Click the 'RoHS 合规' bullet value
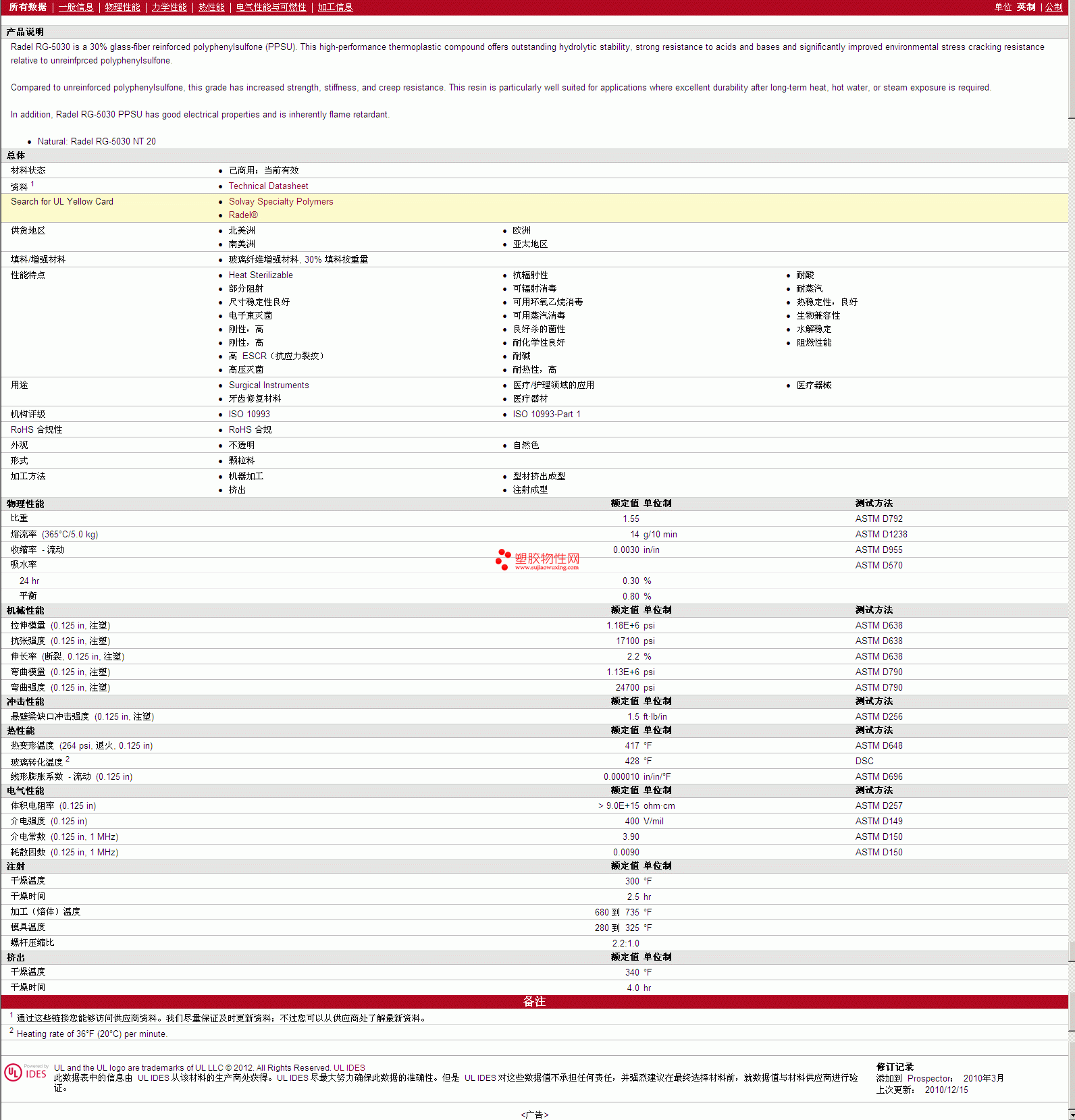1075x1120 pixels. point(250,429)
